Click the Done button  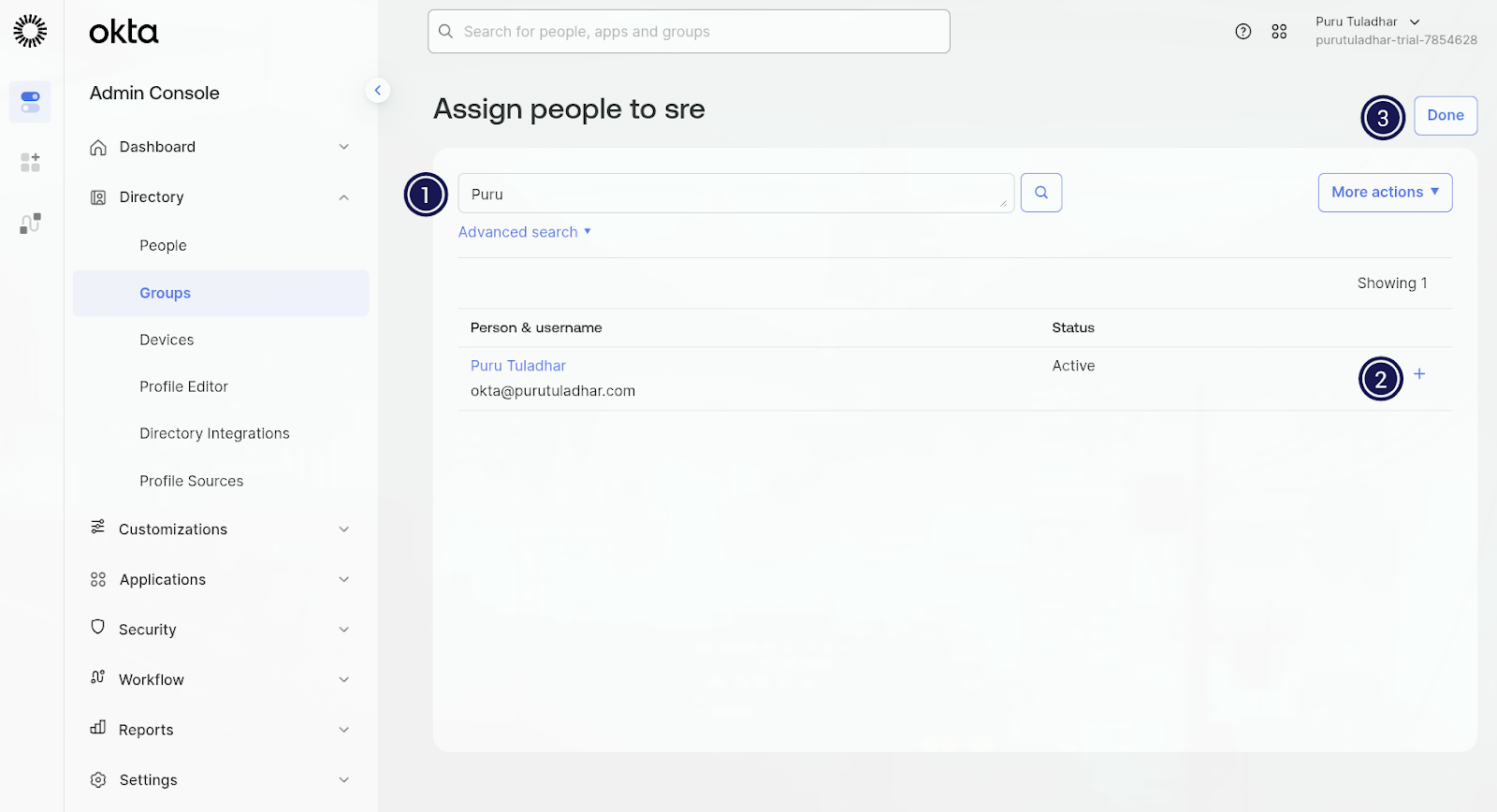[1445, 116]
